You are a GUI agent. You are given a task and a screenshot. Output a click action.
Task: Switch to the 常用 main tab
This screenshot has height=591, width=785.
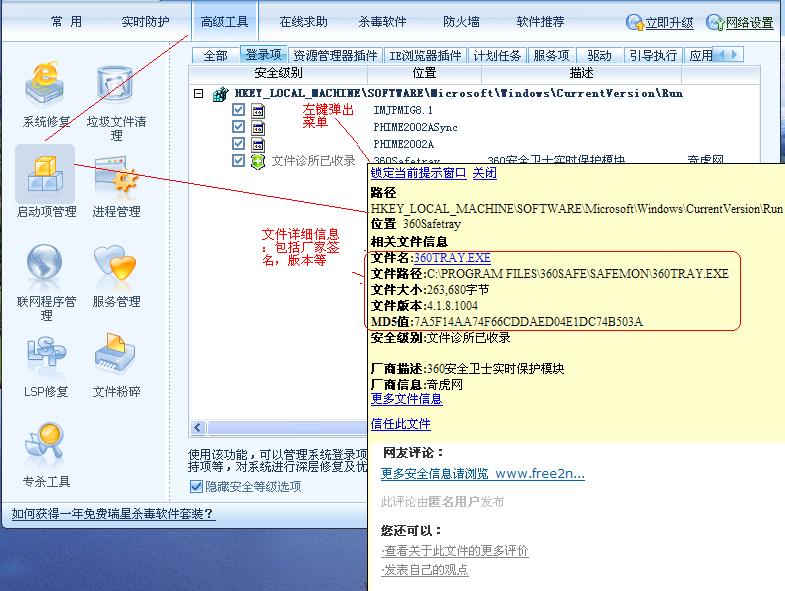[x=66, y=22]
